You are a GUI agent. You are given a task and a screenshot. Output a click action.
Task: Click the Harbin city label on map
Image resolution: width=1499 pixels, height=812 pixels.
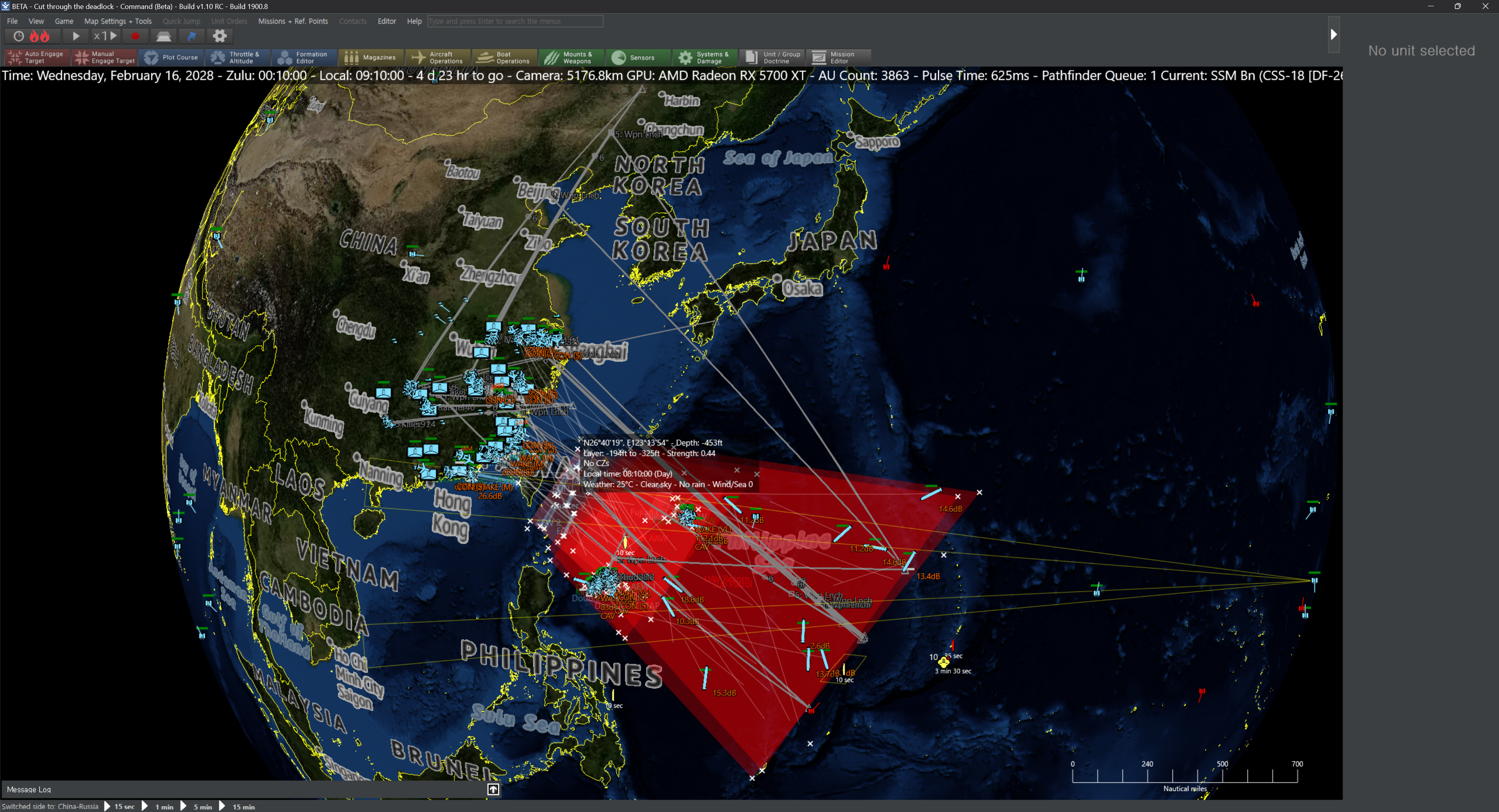682,101
